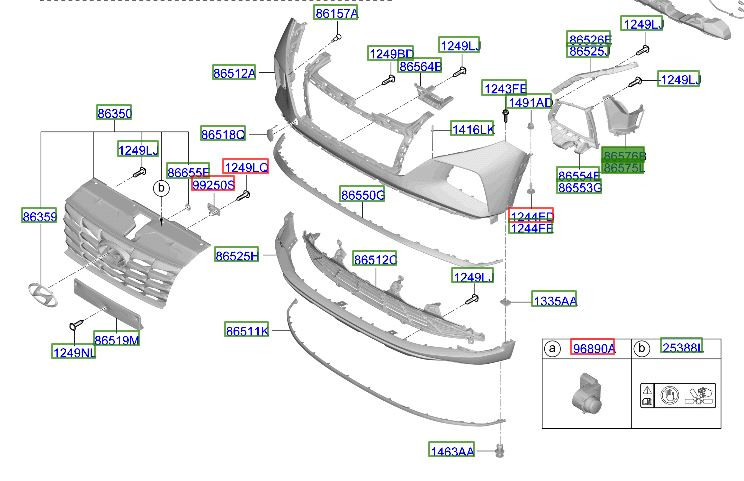Click the circled a marker in the legend
The image size is (744, 481).
pyautogui.click(x=551, y=348)
